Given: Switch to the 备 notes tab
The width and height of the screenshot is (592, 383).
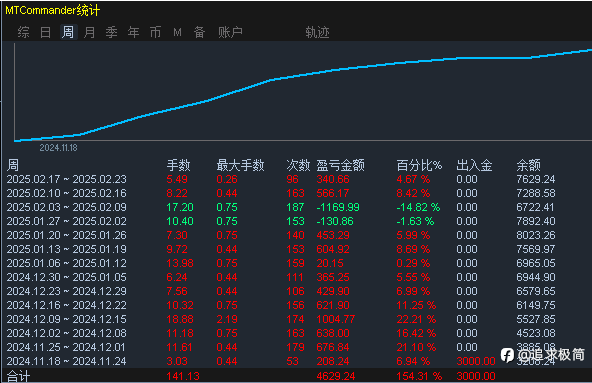Looking at the screenshot, I should 199,32.
